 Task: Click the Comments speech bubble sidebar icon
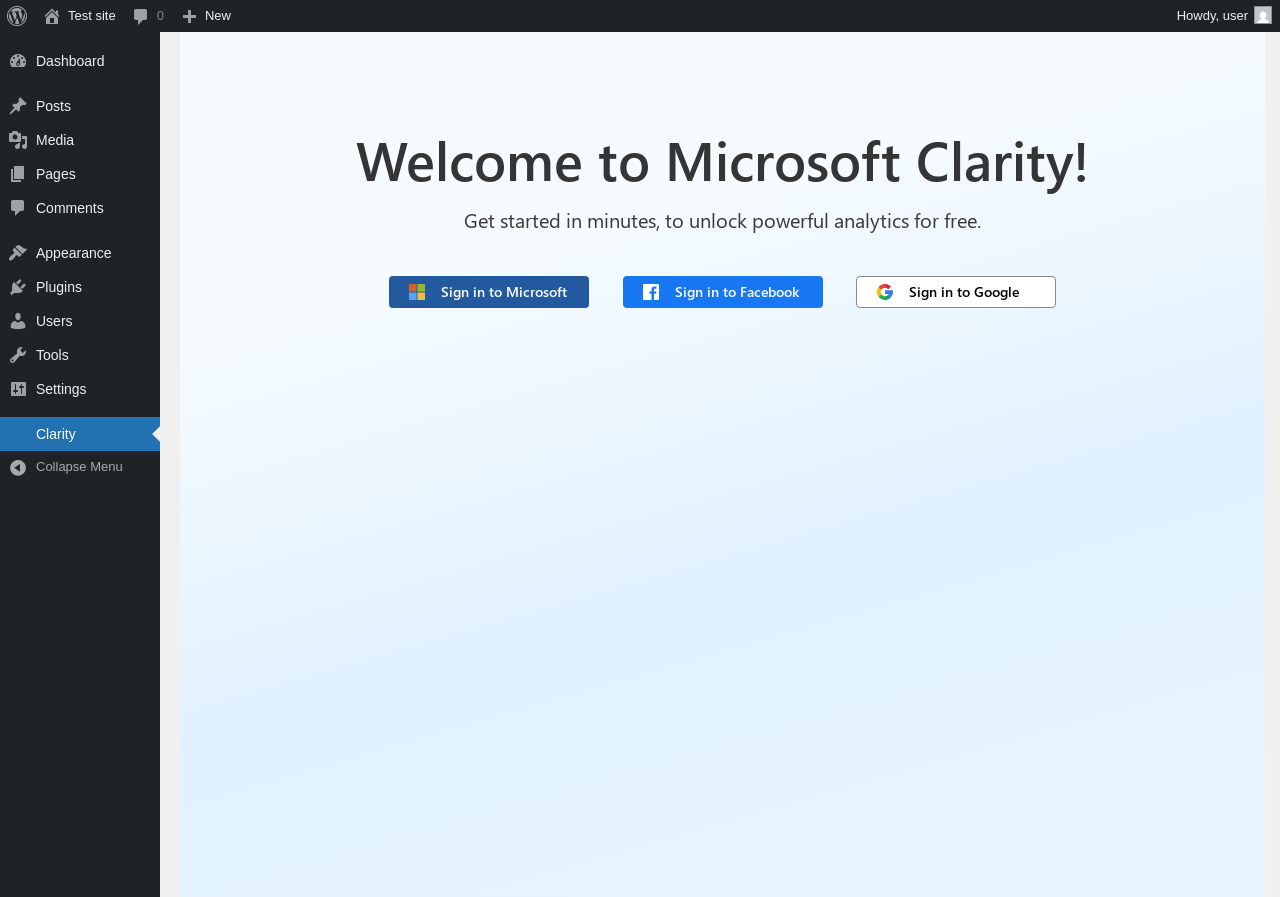click(18, 208)
